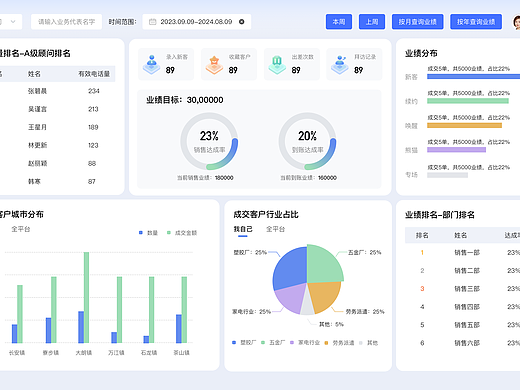Click the 业绩目标: 30,00000 heading

click(x=185, y=100)
